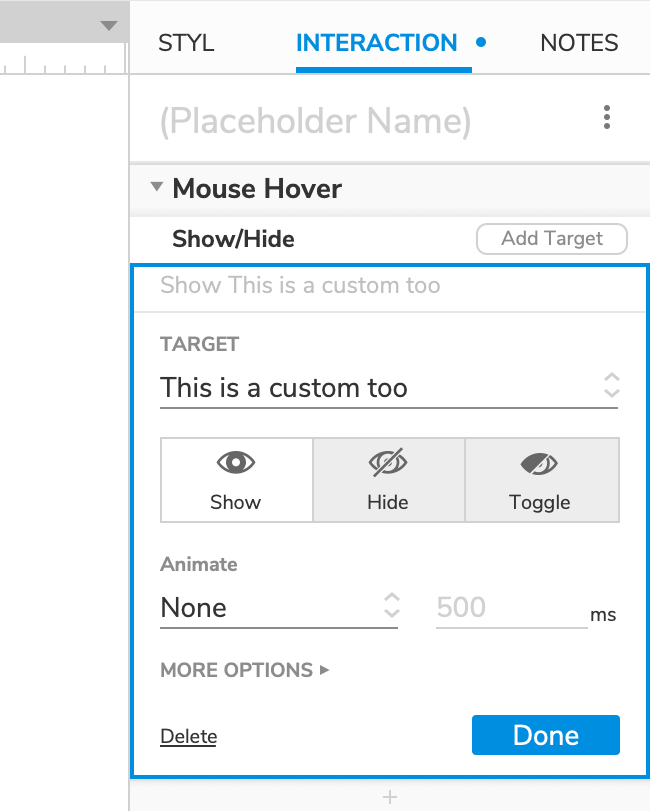Click the plus icon below interaction panel
The image size is (650, 811).
pyautogui.click(x=390, y=797)
